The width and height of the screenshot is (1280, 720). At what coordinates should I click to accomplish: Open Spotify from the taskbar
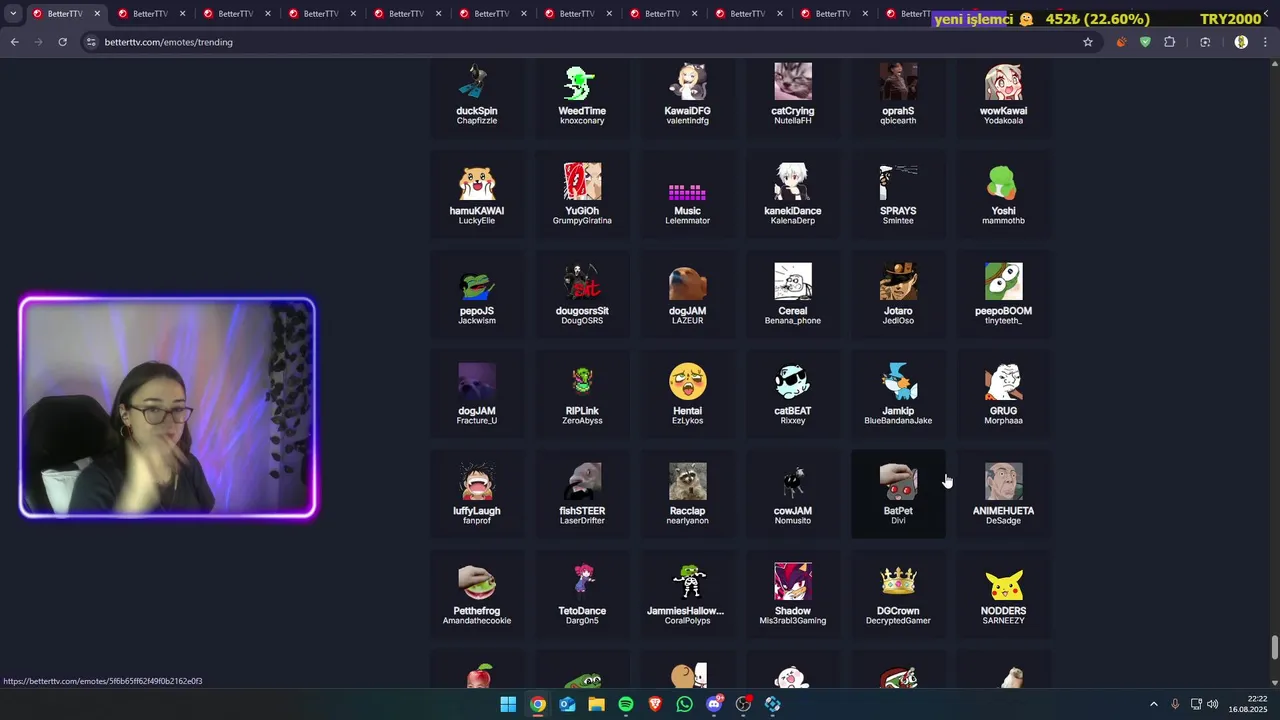(x=626, y=704)
